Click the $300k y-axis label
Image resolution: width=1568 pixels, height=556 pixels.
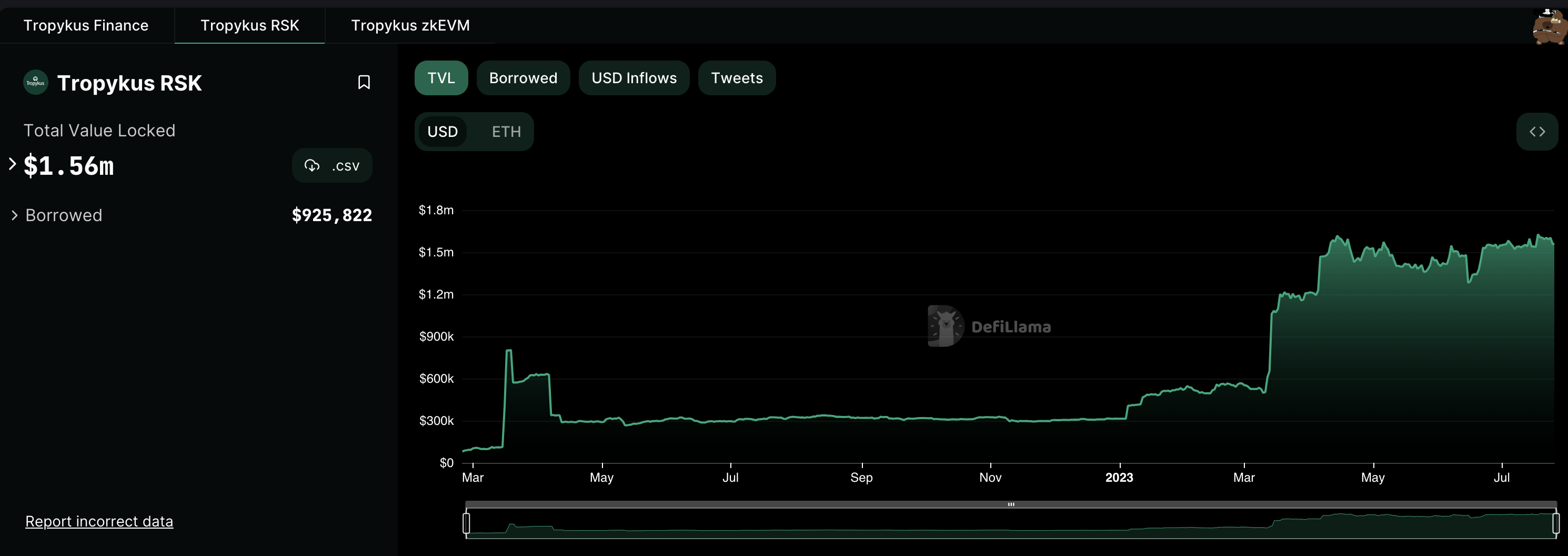click(436, 421)
